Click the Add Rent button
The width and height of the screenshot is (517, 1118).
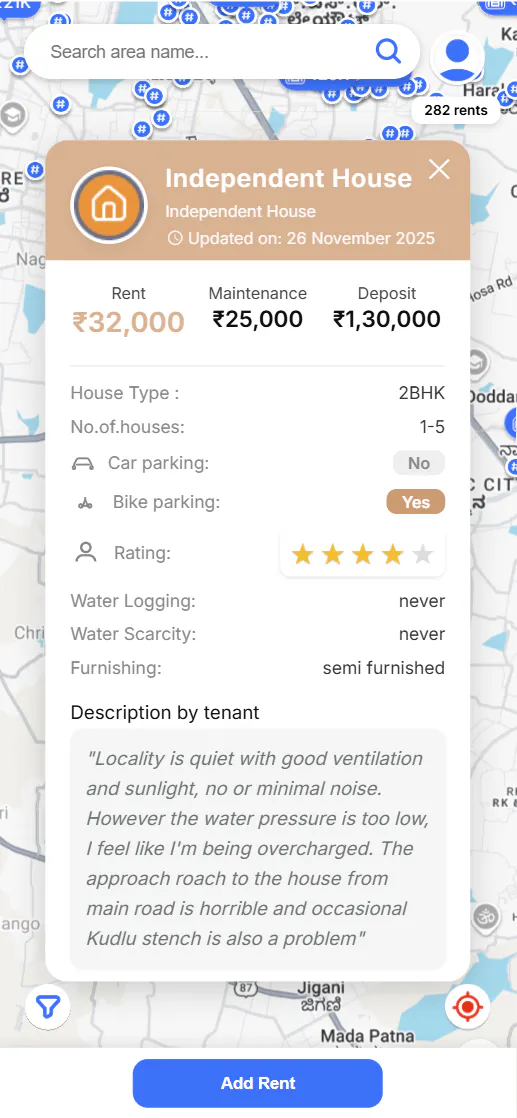[257, 1083]
